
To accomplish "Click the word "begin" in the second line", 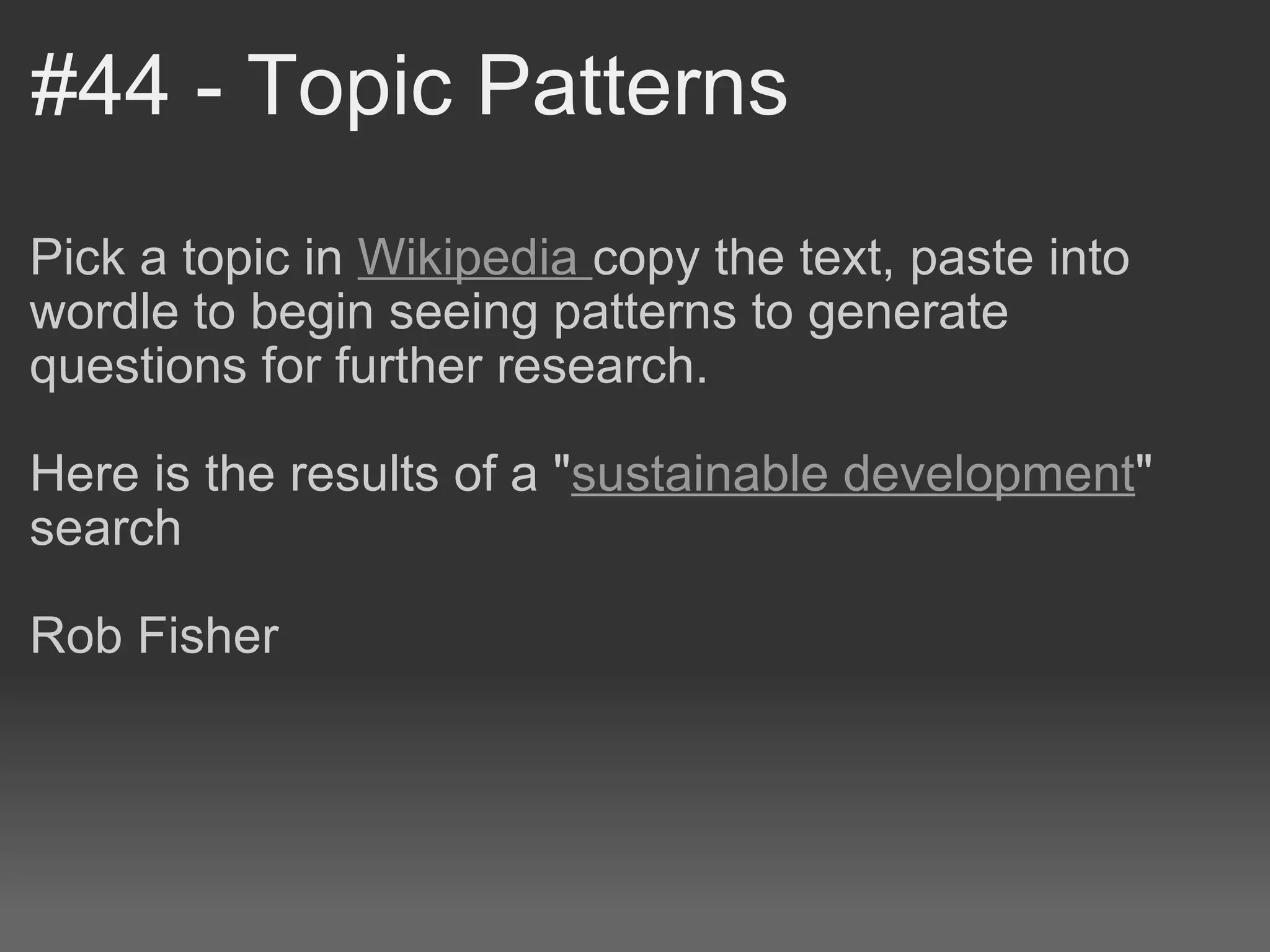I will pos(312,312).
